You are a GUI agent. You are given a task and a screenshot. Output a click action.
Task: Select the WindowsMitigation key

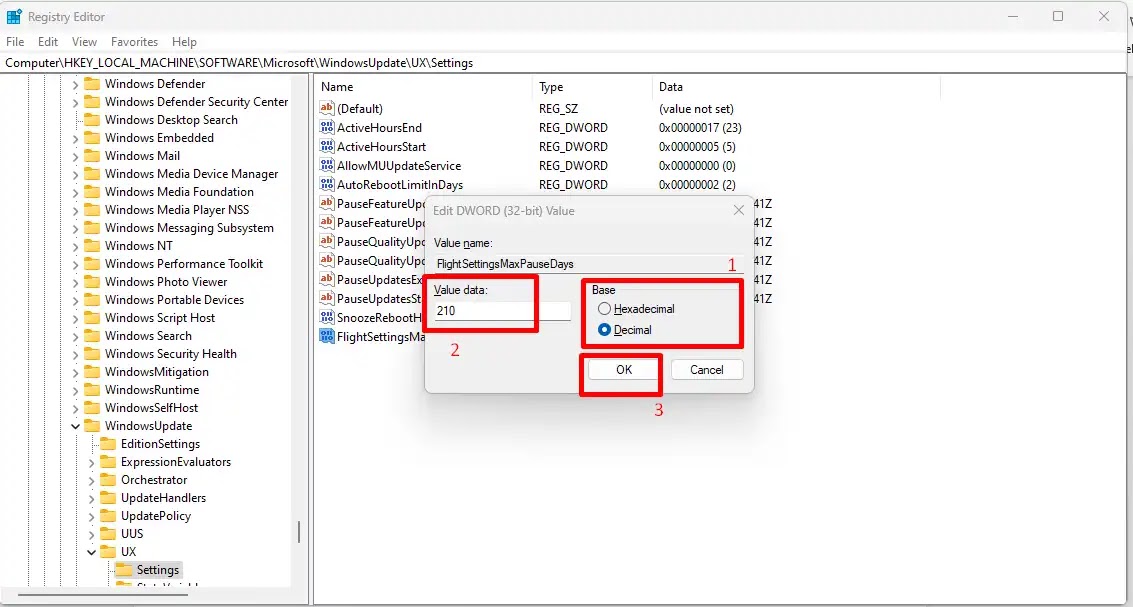pos(156,372)
